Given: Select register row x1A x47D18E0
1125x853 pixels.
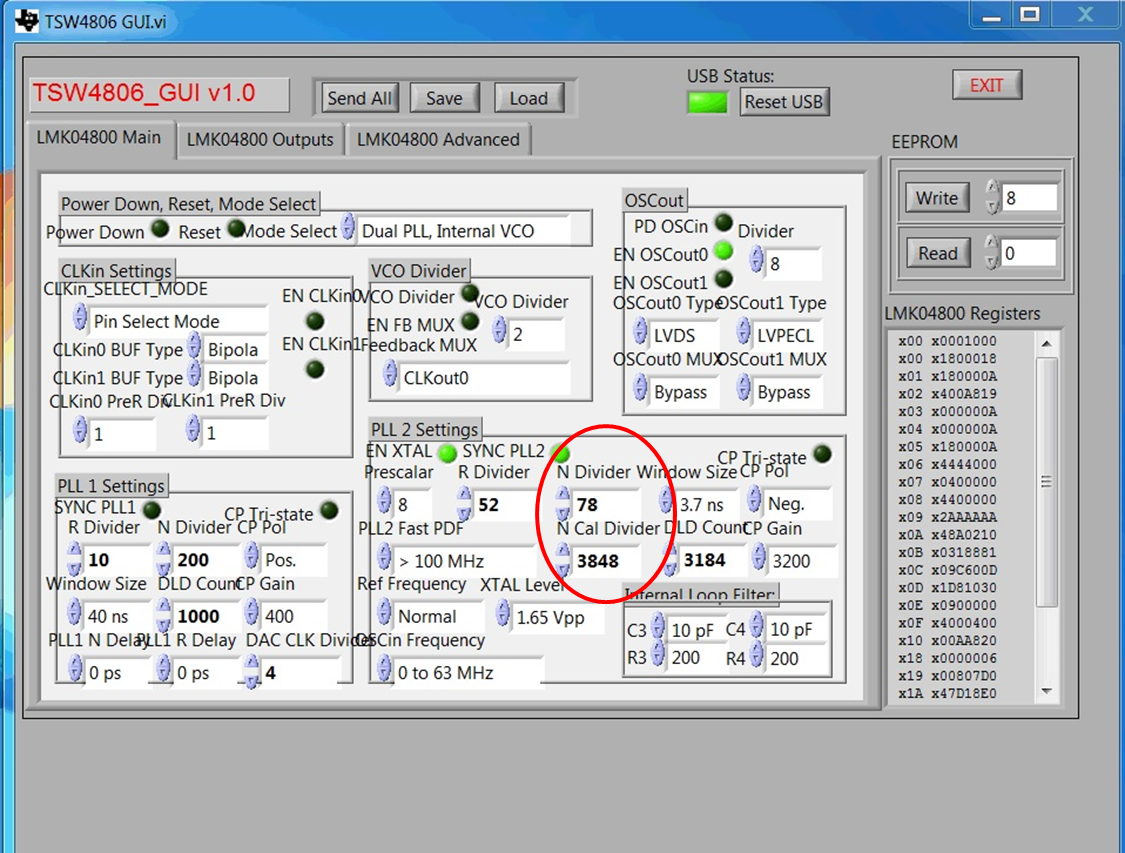Looking at the screenshot, I should [947, 694].
